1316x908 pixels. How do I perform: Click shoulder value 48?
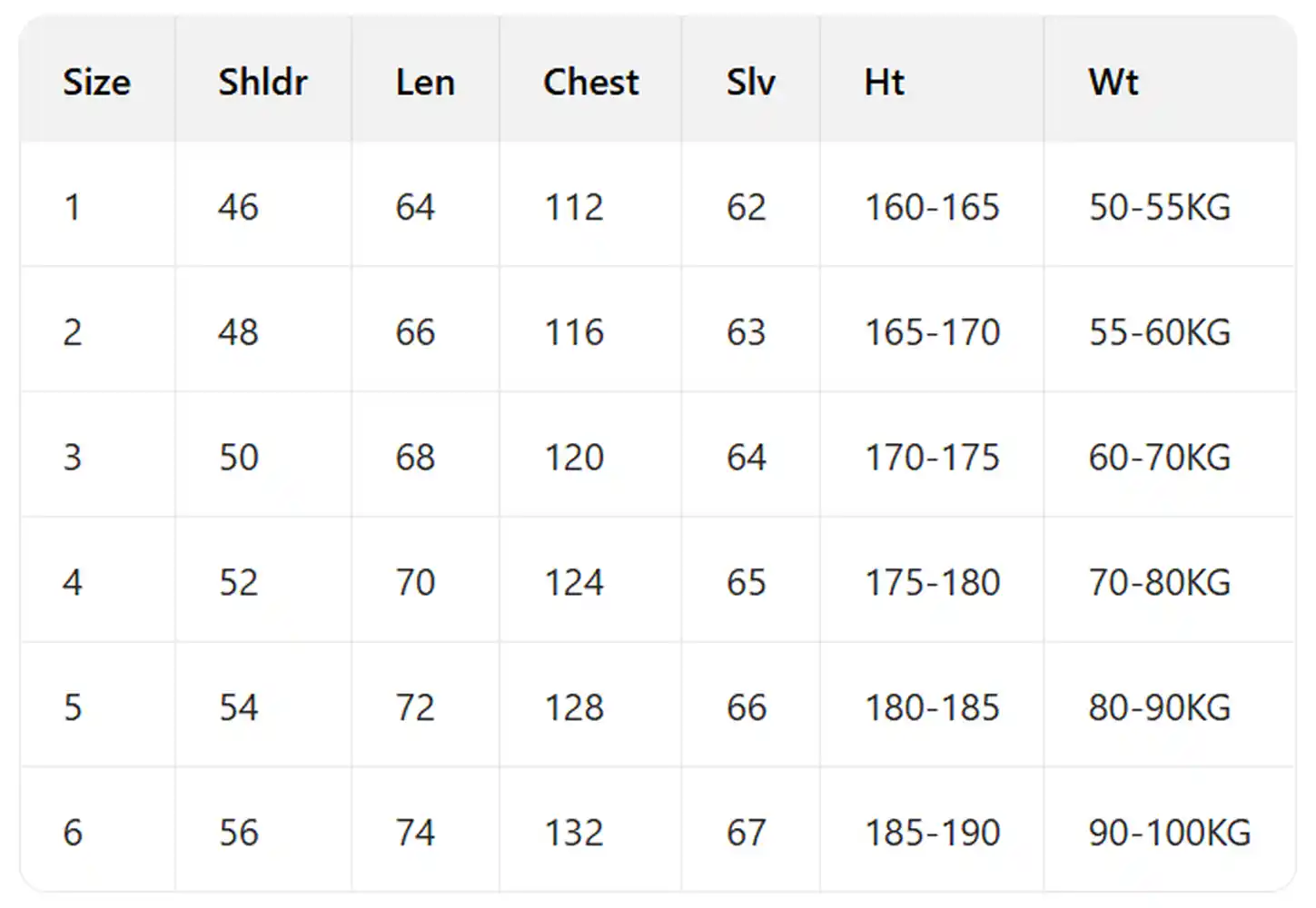click(x=238, y=332)
